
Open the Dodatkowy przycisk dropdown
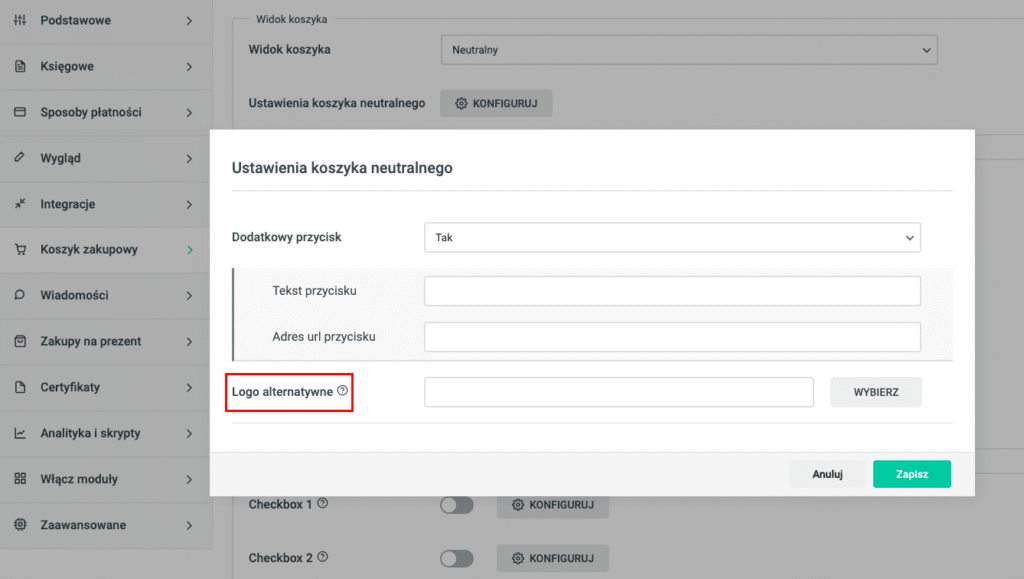pos(673,238)
